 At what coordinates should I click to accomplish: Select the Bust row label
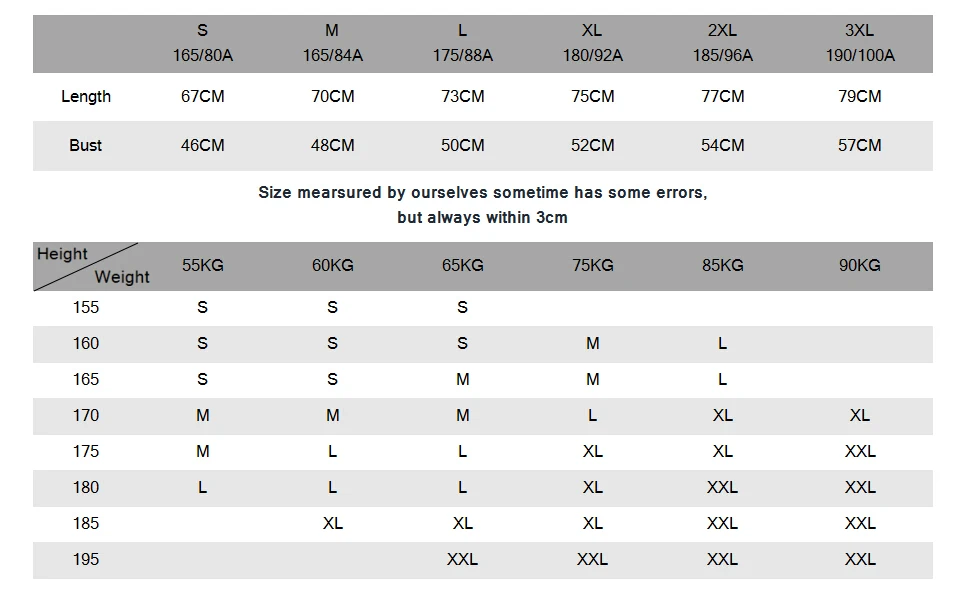pyautogui.click(x=86, y=146)
